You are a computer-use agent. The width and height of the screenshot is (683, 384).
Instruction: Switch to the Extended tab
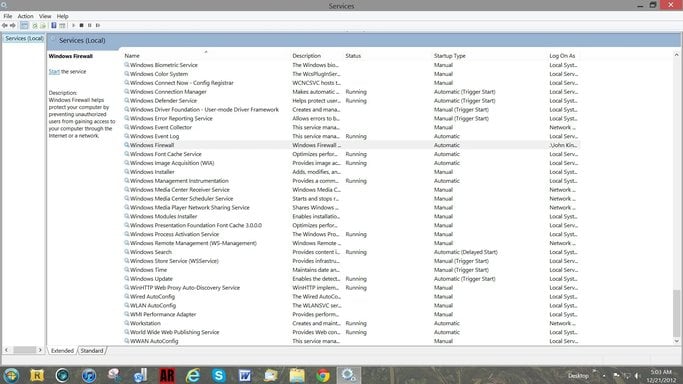click(x=62, y=350)
